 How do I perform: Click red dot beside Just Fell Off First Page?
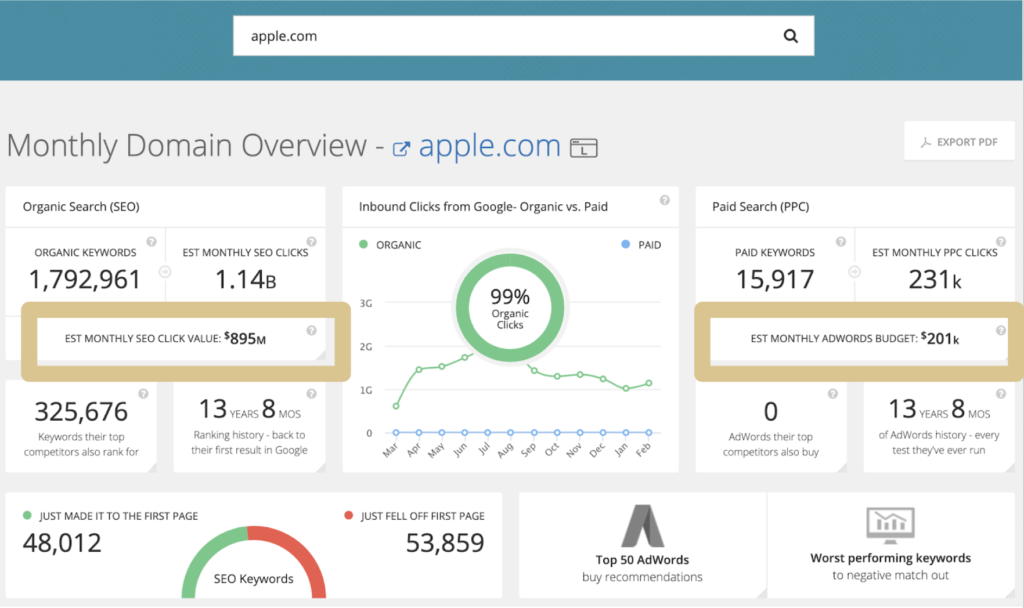(349, 515)
